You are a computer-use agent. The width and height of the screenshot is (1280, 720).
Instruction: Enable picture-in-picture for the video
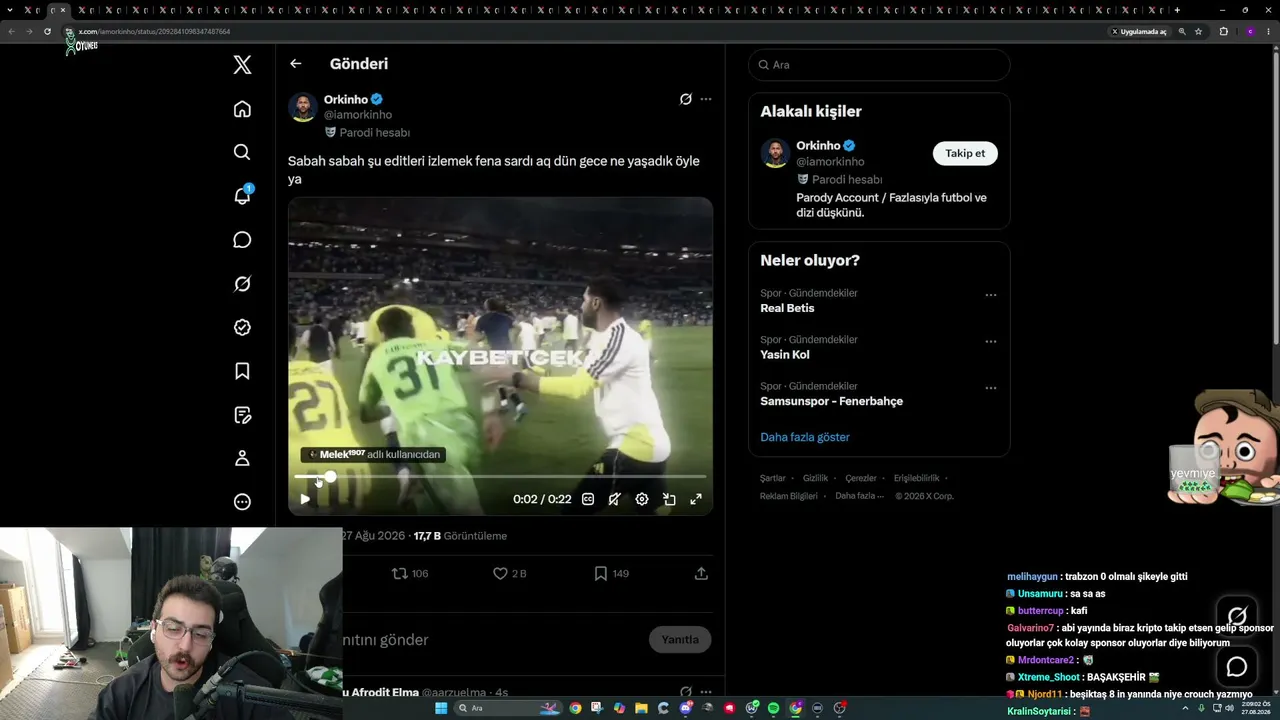click(669, 499)
